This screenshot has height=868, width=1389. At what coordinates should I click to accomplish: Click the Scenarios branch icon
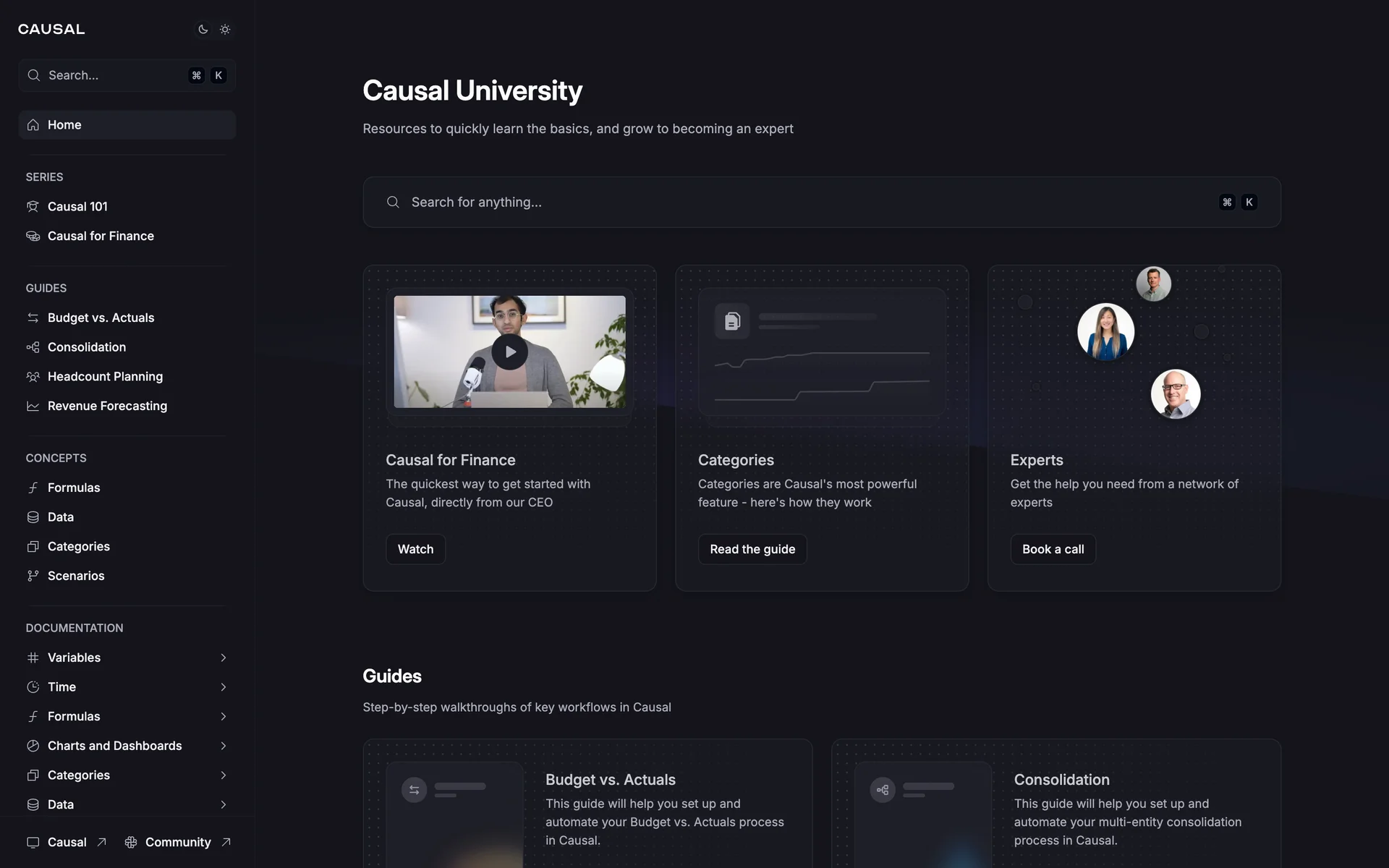(x=33, y=576)
